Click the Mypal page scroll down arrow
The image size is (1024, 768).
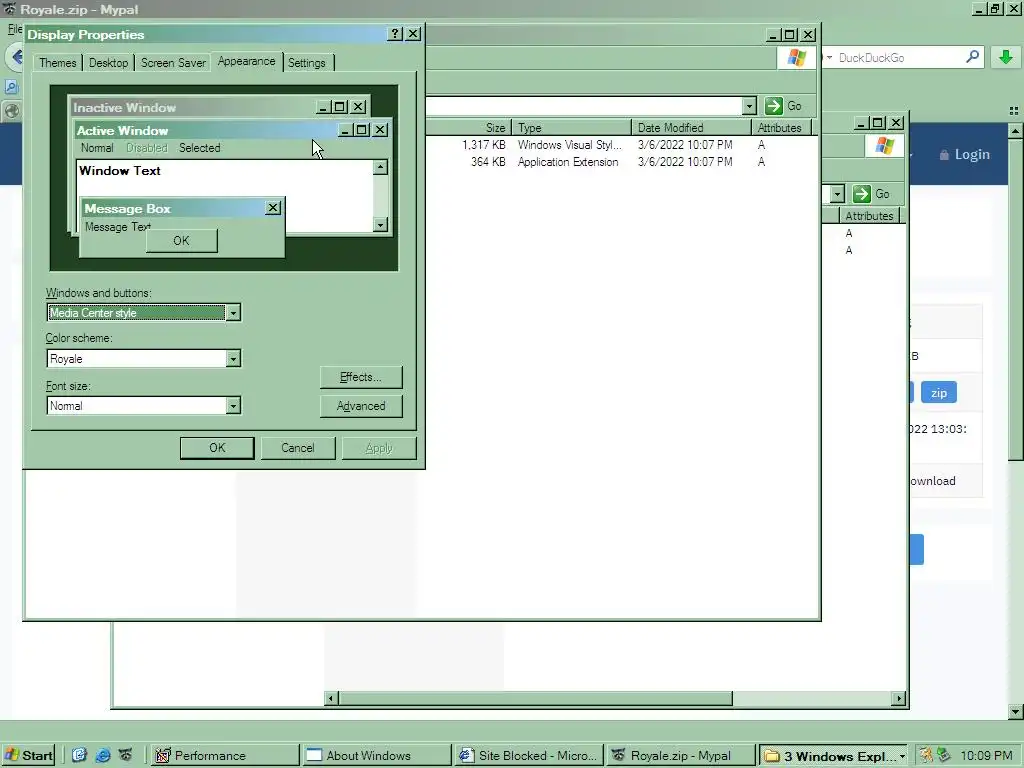1016,712
